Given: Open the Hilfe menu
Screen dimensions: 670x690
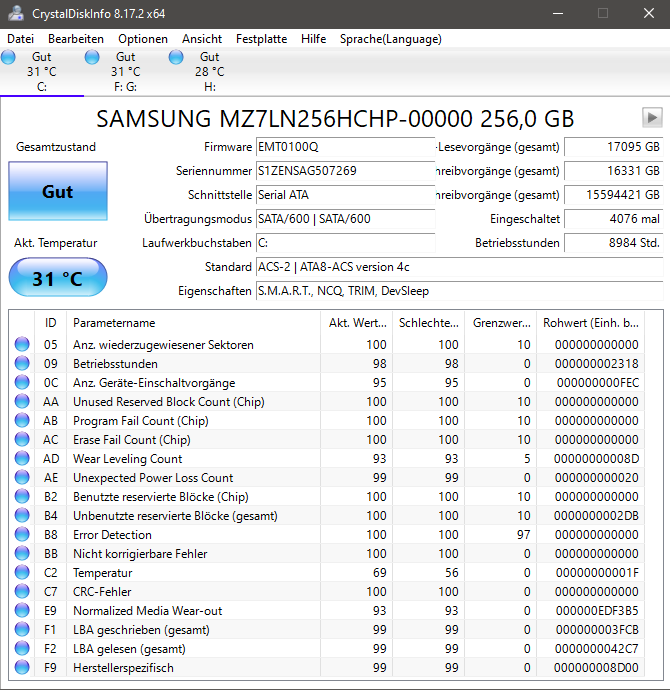Looking at the screenshot, I should (x=313, y=39).
